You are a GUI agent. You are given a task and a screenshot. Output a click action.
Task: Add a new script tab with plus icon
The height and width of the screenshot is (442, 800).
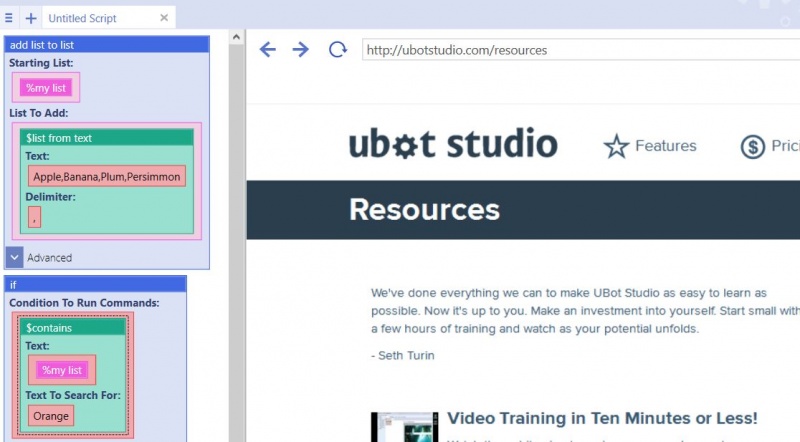click(x=31, y=18)
